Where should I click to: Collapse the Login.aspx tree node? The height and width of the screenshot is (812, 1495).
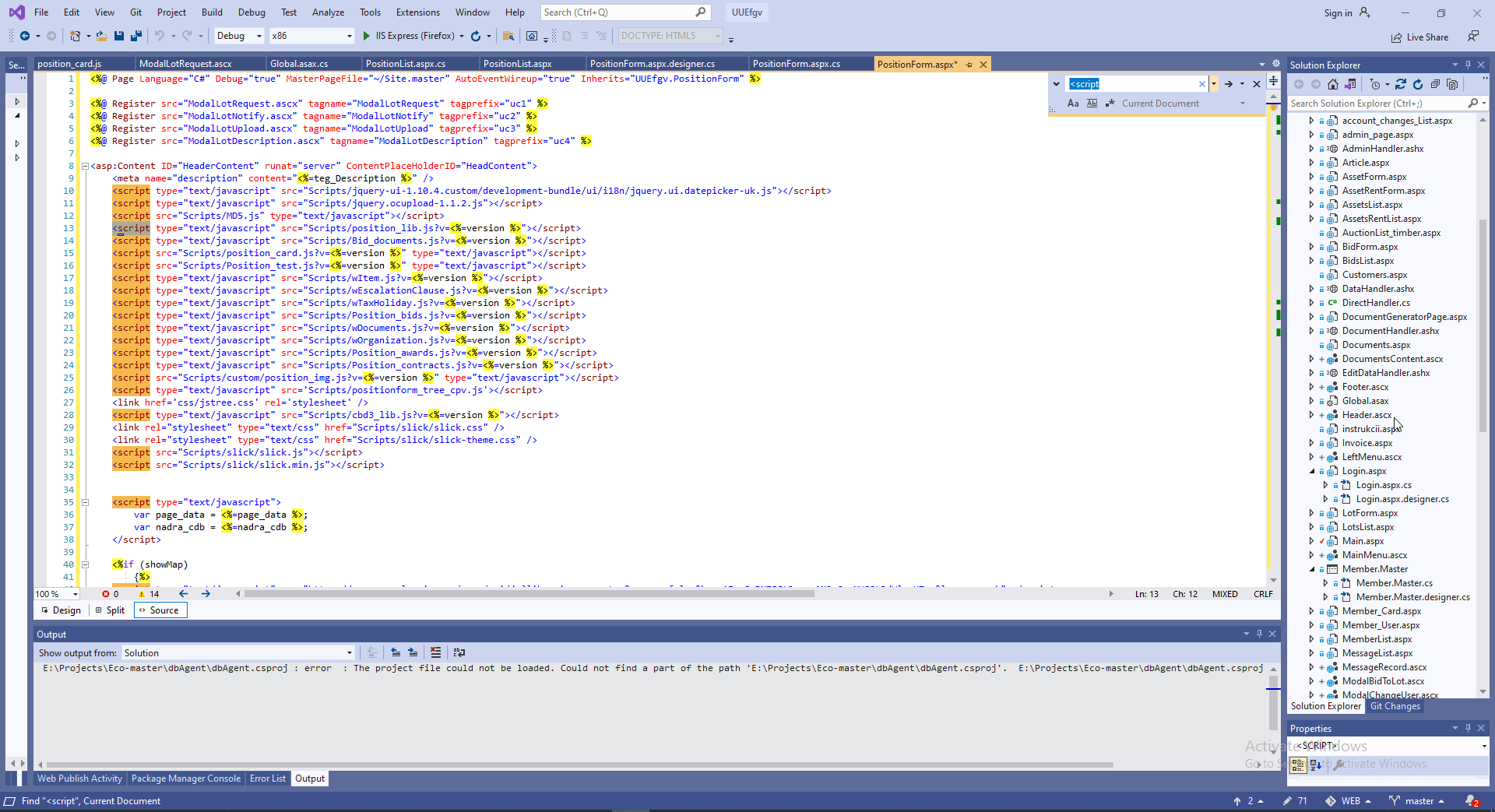1312,471
